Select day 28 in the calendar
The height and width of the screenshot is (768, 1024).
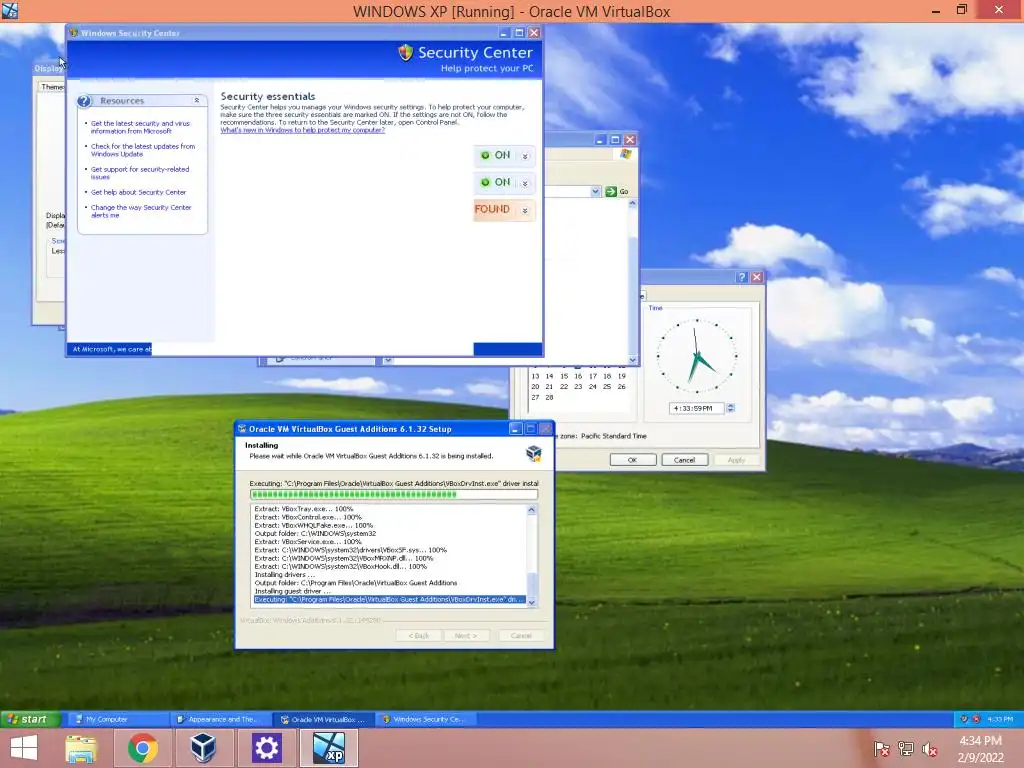[549, 397]
